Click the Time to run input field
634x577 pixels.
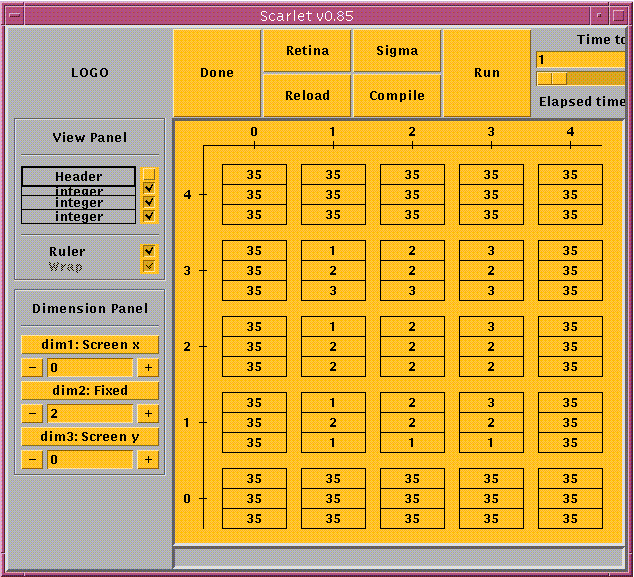pyautogui.click(x=581, y=60)
